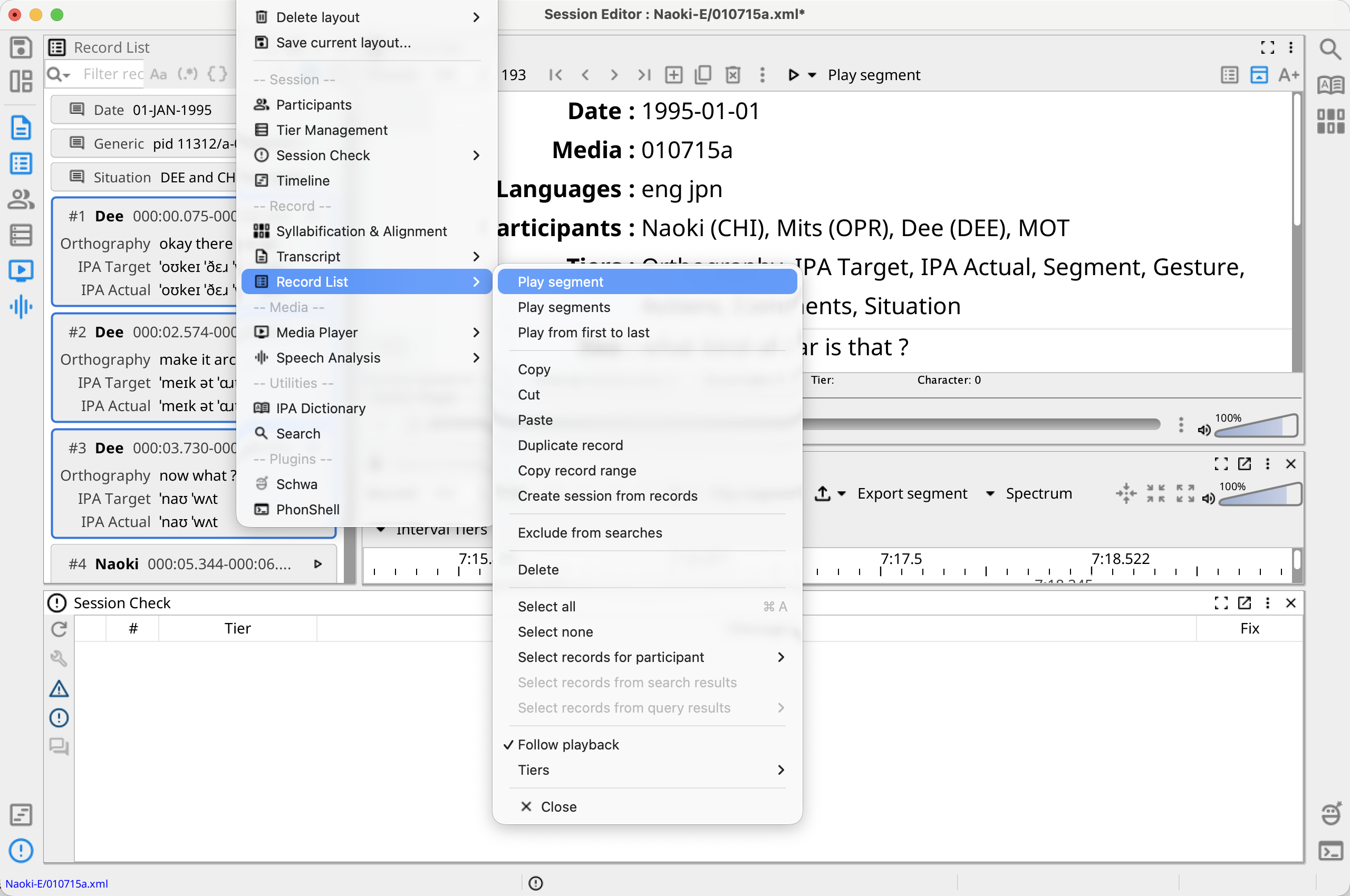
Task: Click the Close item in Record List submenu
Action: coord(647,807)
